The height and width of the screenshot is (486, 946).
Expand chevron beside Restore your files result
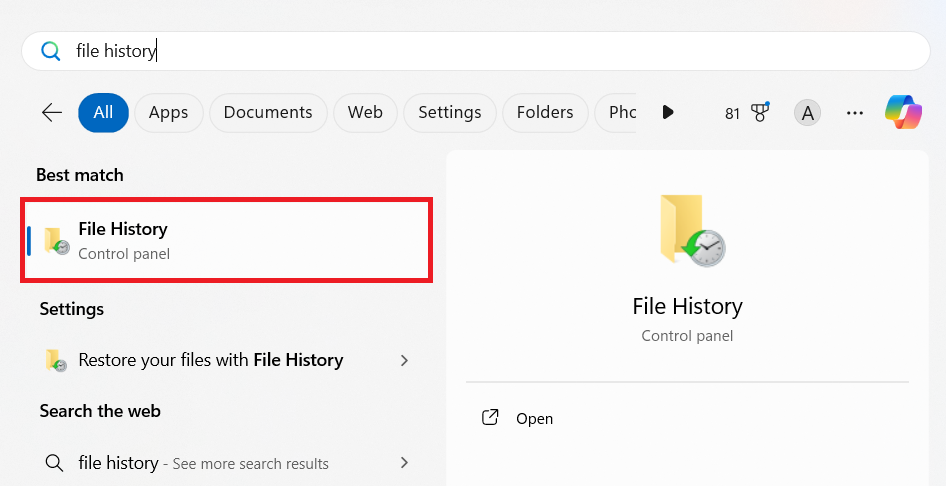[404, 360]
